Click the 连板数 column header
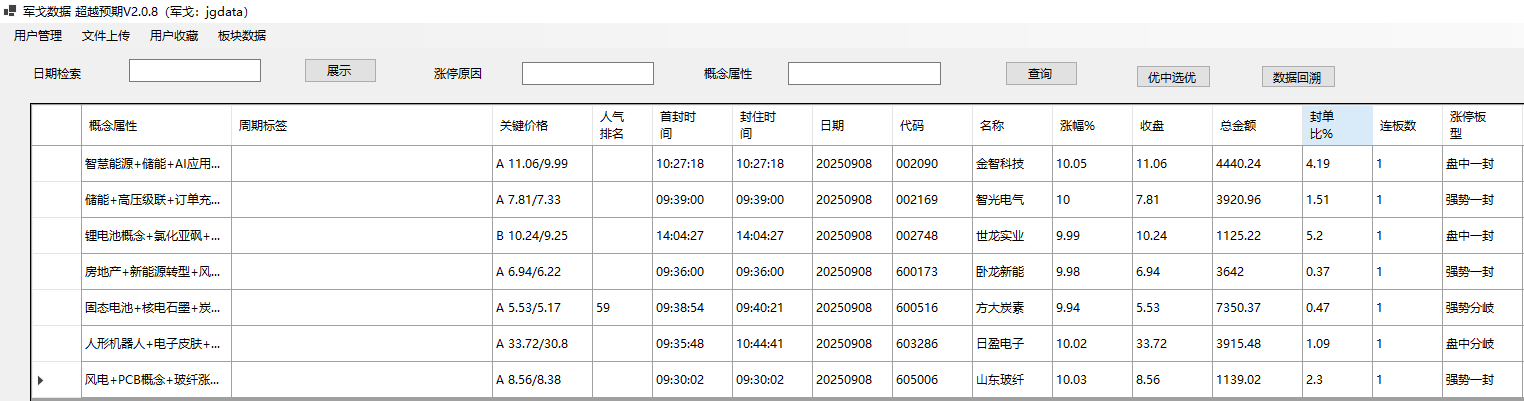 pos(1406,126)
